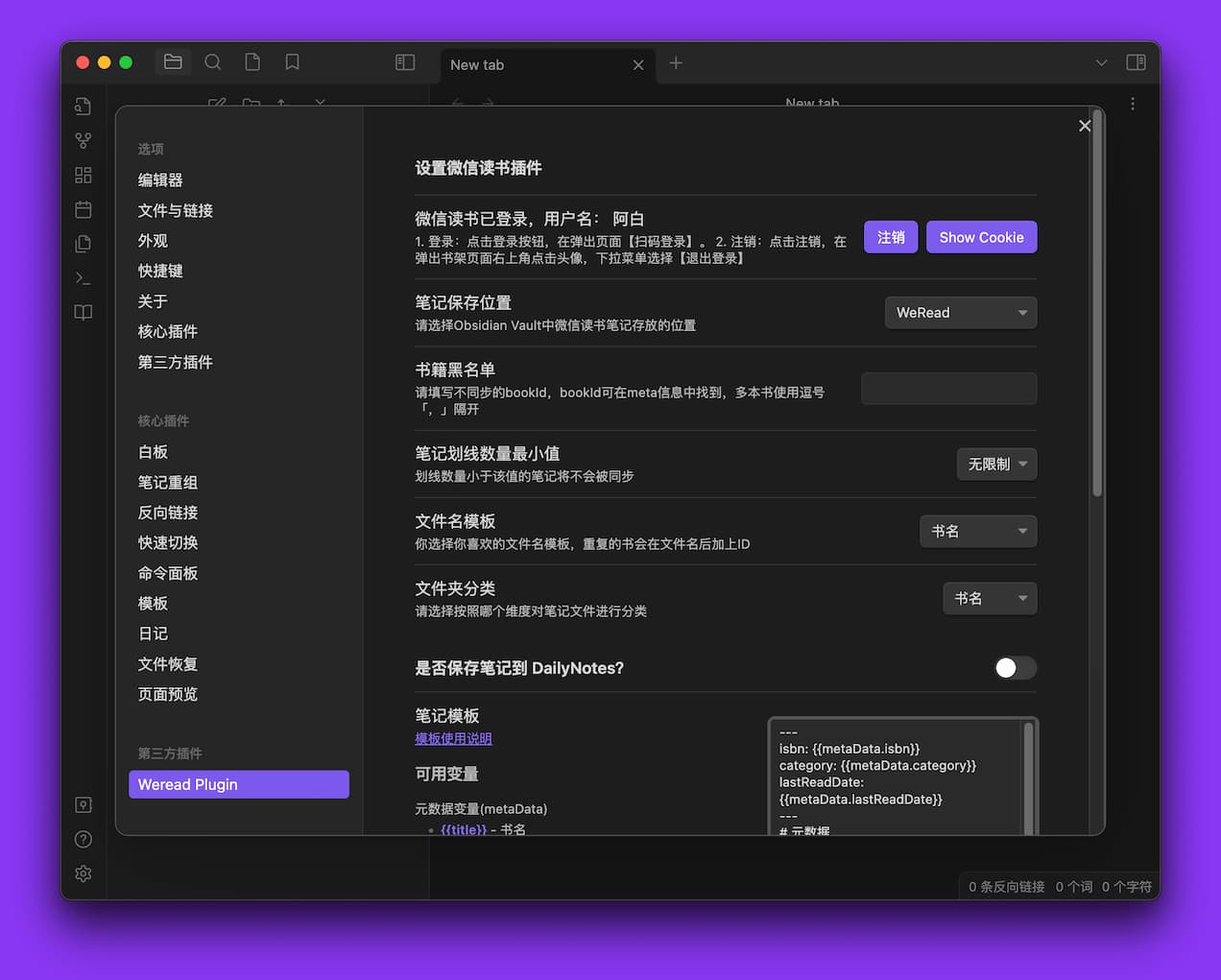
Task: Toggle 是否保存笔记到 DailyNotes switch
Action: pos(1015,668)
